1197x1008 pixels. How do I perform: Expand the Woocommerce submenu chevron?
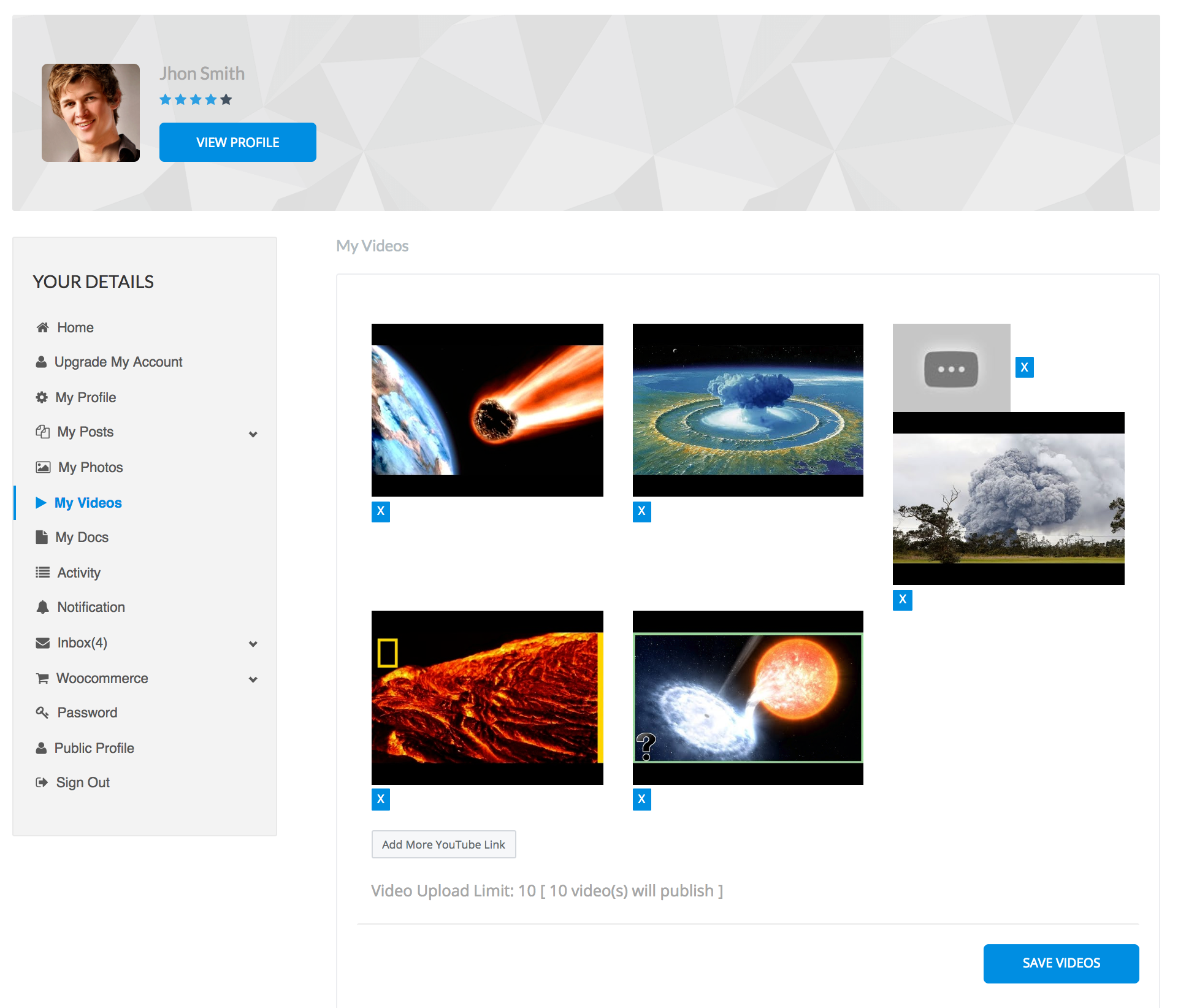(253, 679)
